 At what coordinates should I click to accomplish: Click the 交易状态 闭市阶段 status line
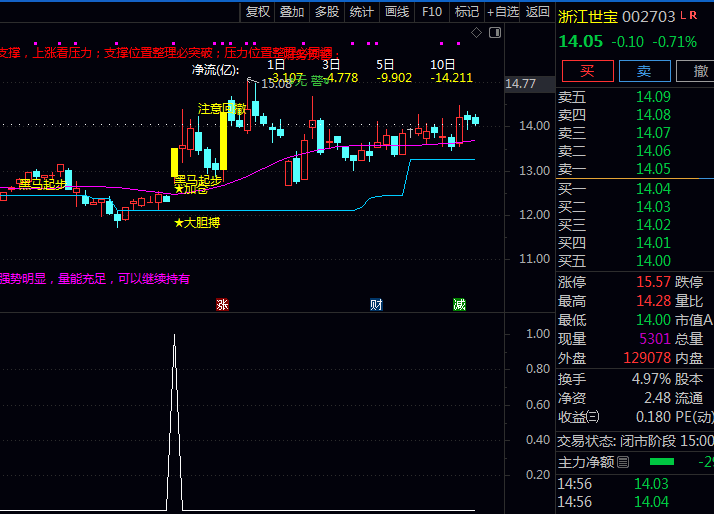click(x=636, y=441)
